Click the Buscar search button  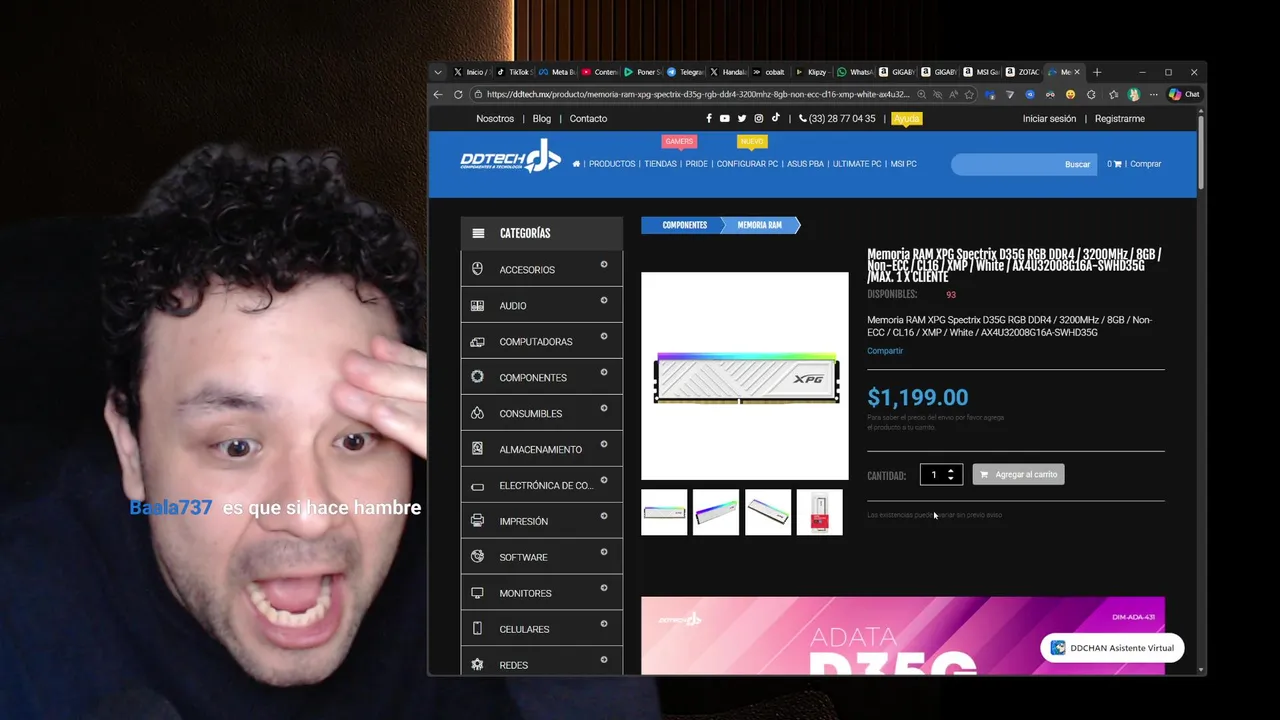(x=1077, y=164)
